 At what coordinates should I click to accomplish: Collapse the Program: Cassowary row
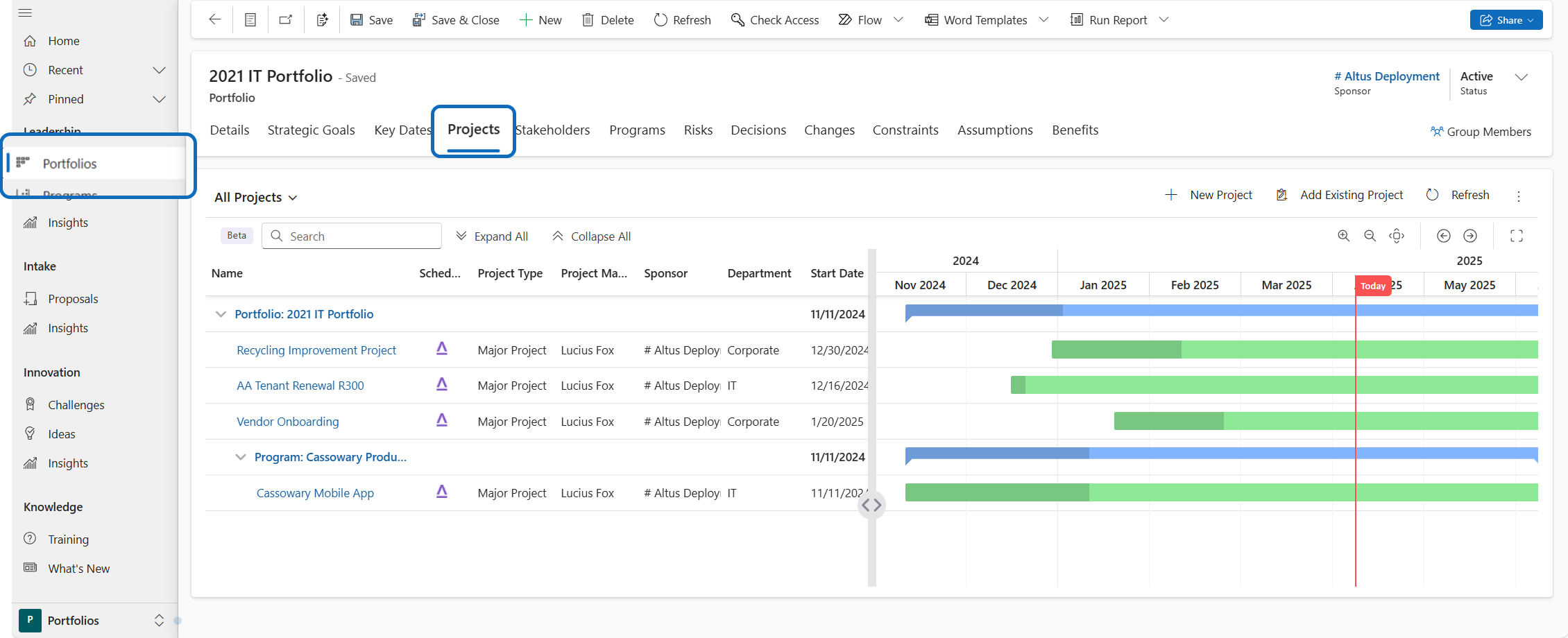[x=241, y=457]
